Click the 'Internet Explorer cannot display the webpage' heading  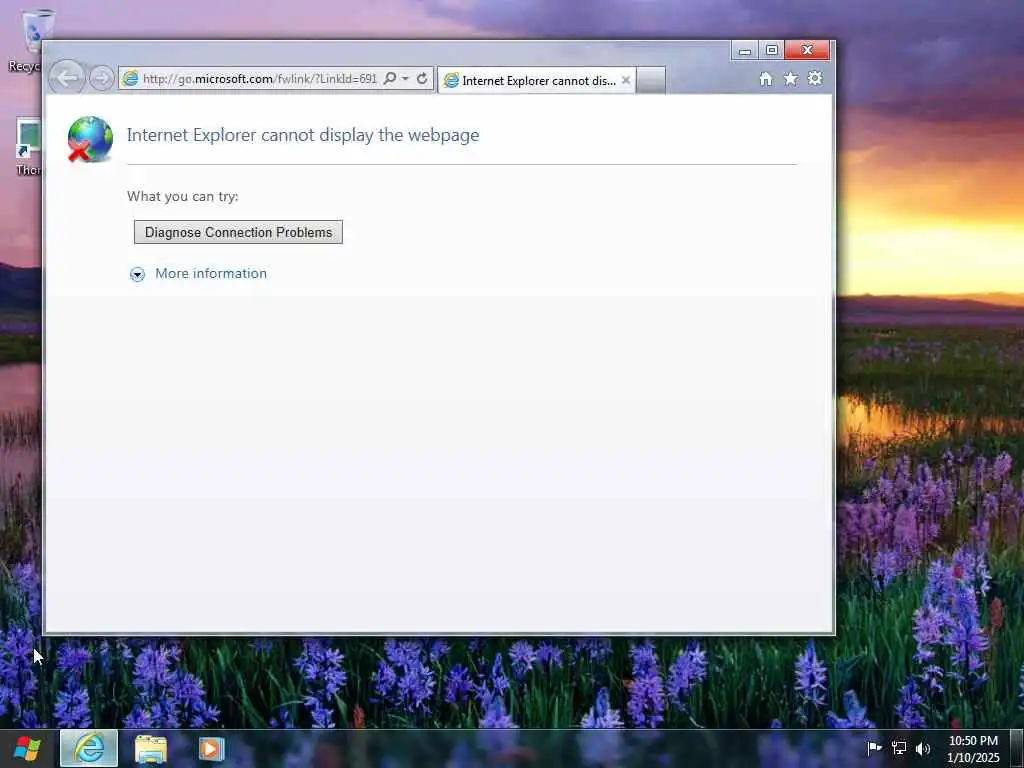coord(303,135)
